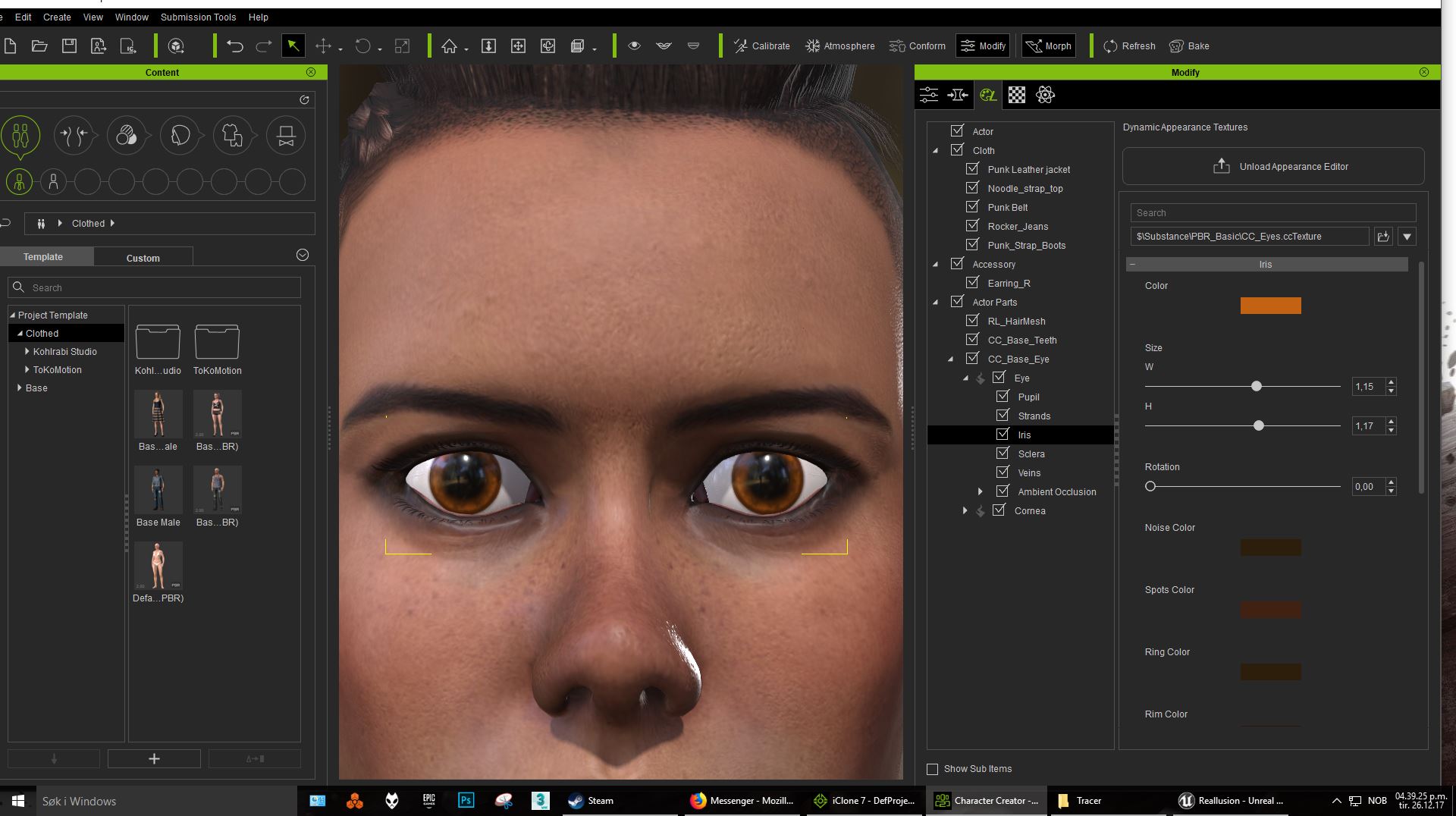
Task: Save the project using the floppy icon
Action: [x=69, y=46]
